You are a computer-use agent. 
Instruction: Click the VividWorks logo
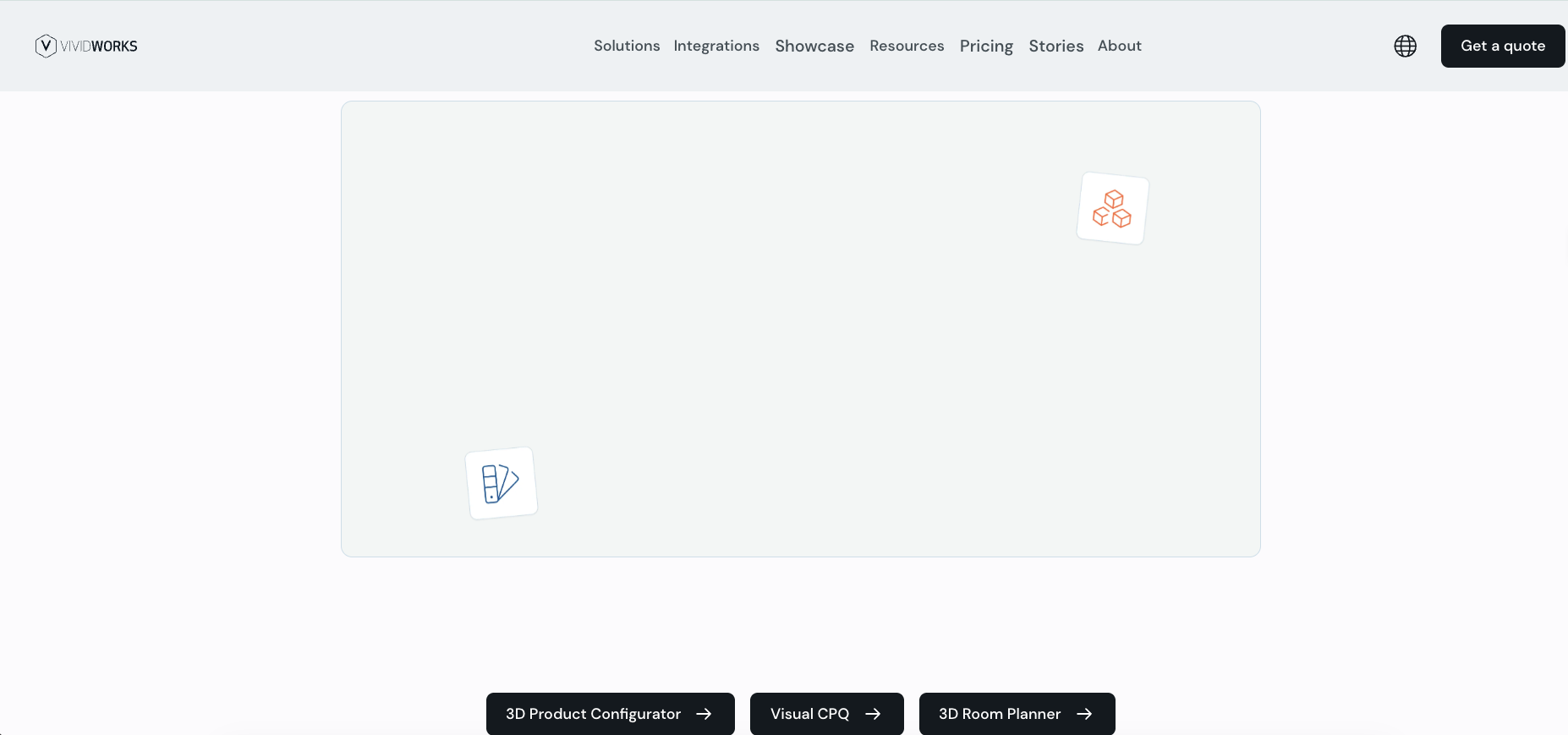(86, 46)
